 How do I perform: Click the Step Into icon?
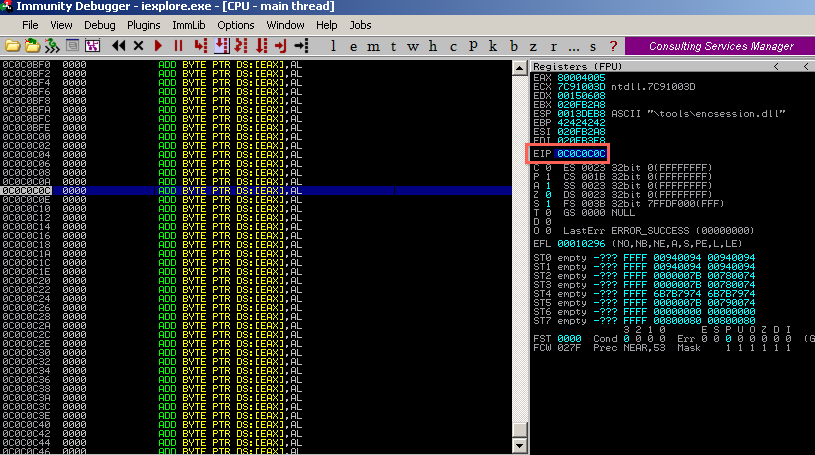(x=201, y=46)
